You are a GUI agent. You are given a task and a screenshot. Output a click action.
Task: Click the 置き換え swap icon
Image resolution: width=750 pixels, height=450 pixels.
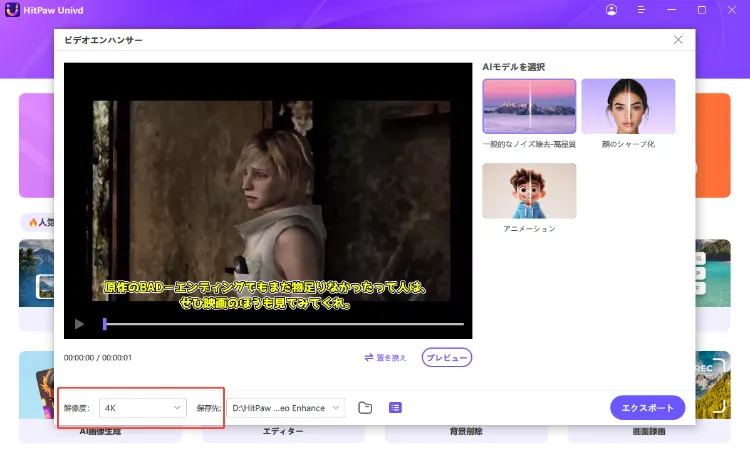pos(369,357)
